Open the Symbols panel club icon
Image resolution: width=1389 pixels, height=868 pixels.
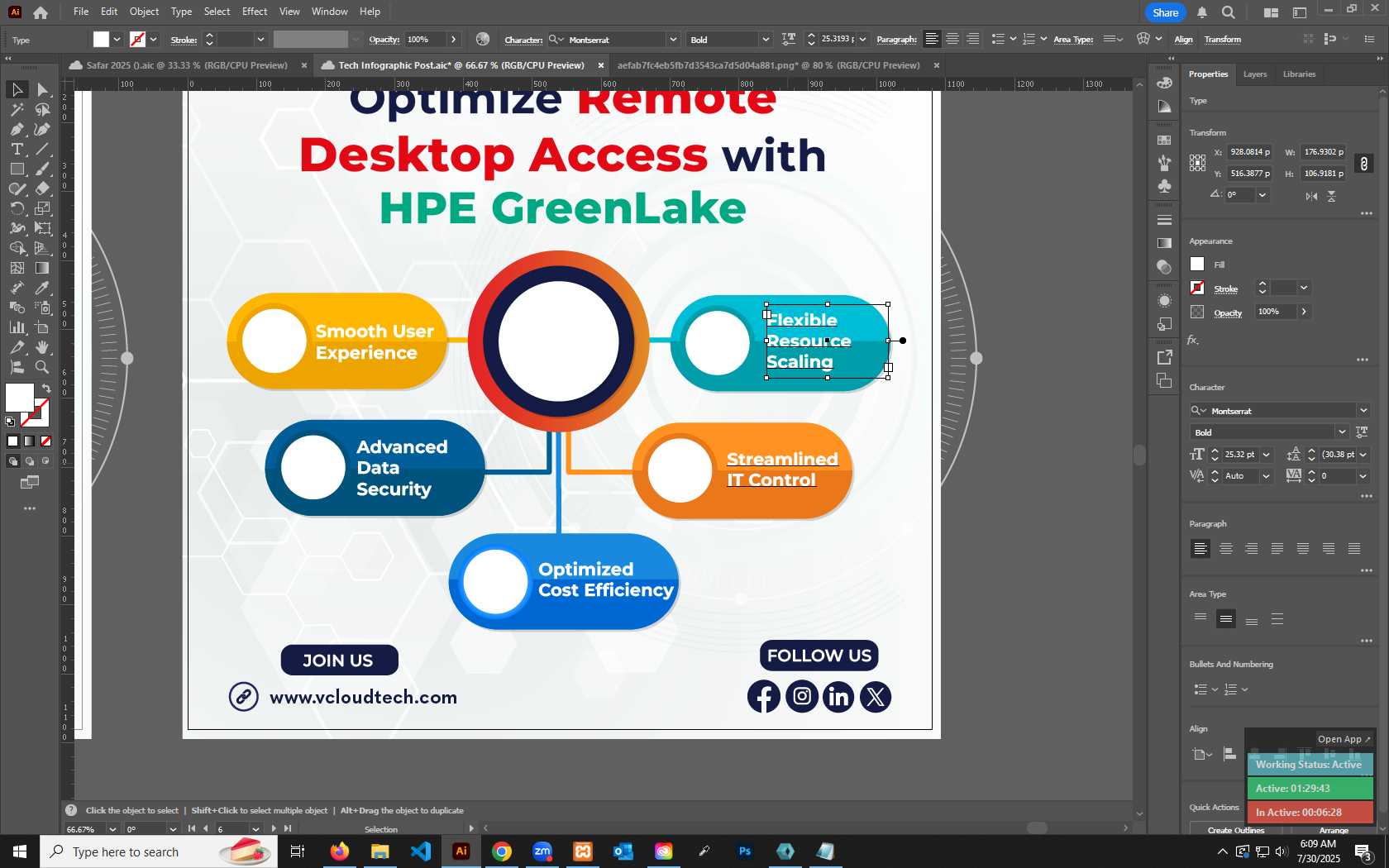click(1164, 186)
